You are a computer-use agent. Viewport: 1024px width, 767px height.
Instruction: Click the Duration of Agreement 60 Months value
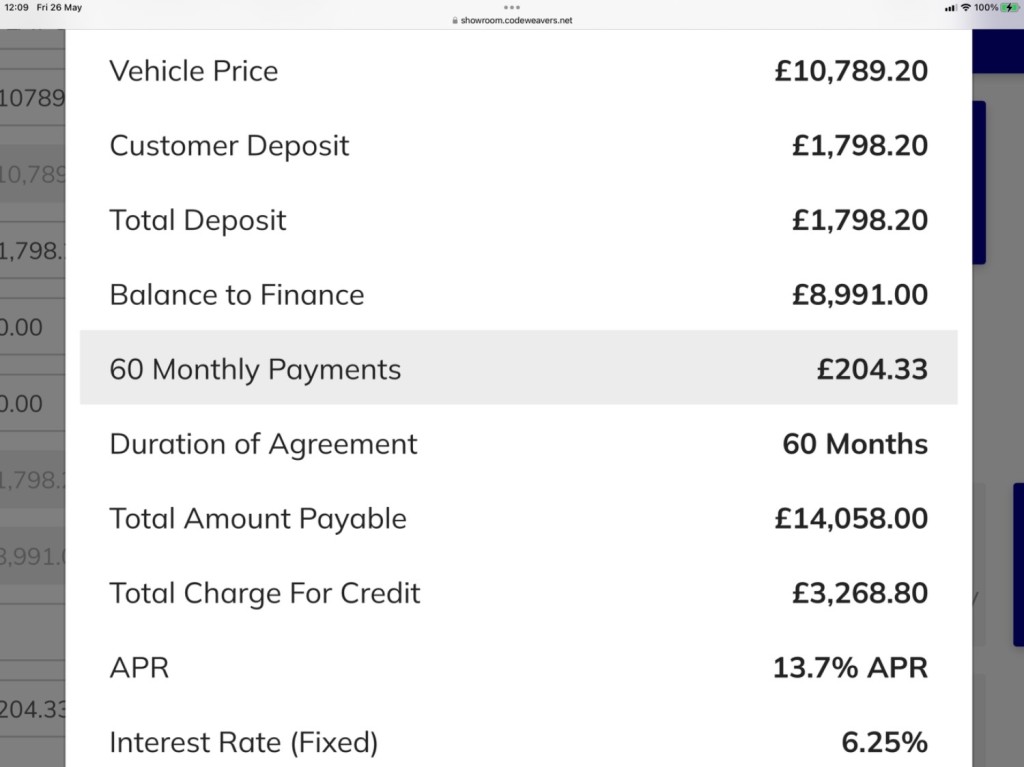[x=855, y=444]
